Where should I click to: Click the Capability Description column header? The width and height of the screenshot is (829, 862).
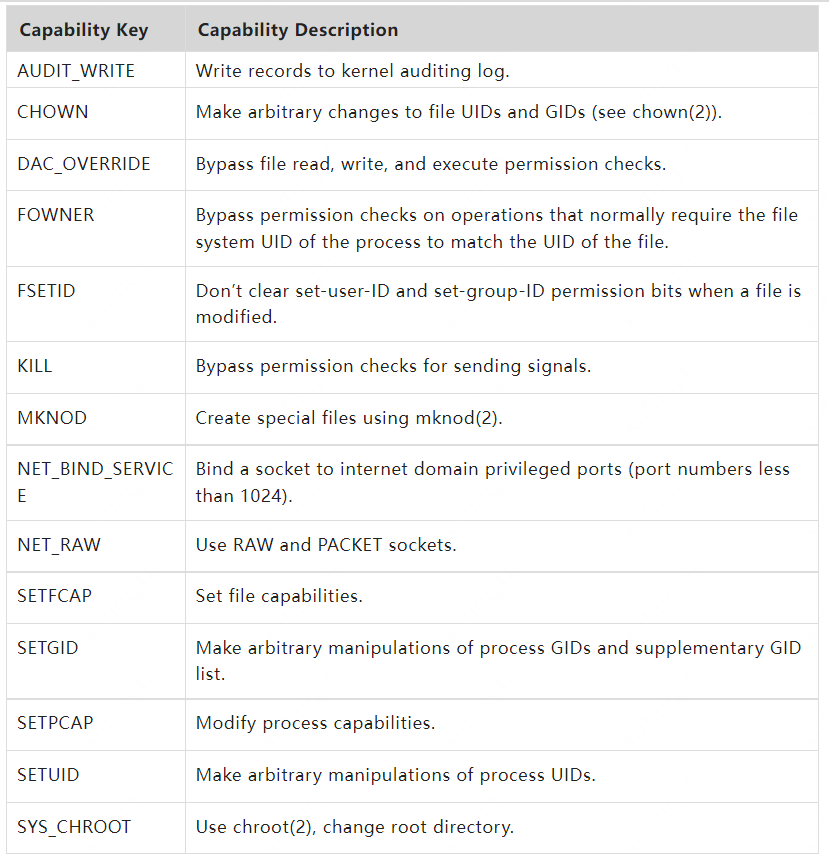297,30
